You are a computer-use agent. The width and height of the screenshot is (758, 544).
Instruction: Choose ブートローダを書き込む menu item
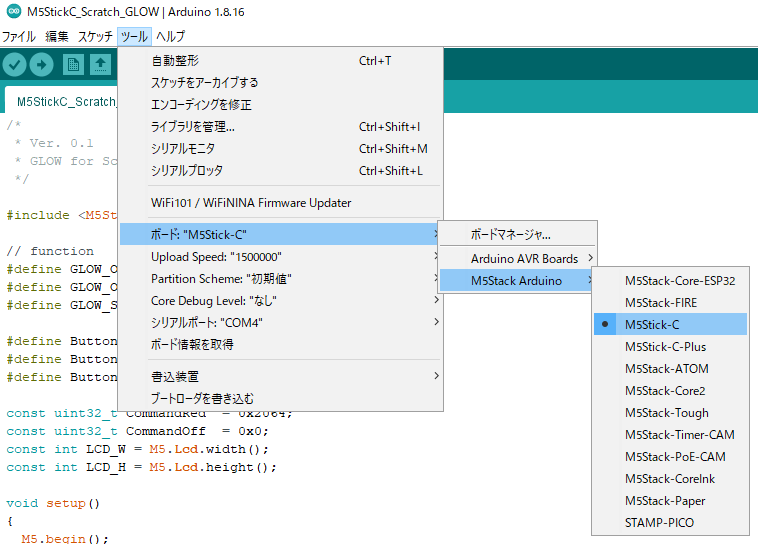point(281,398)
